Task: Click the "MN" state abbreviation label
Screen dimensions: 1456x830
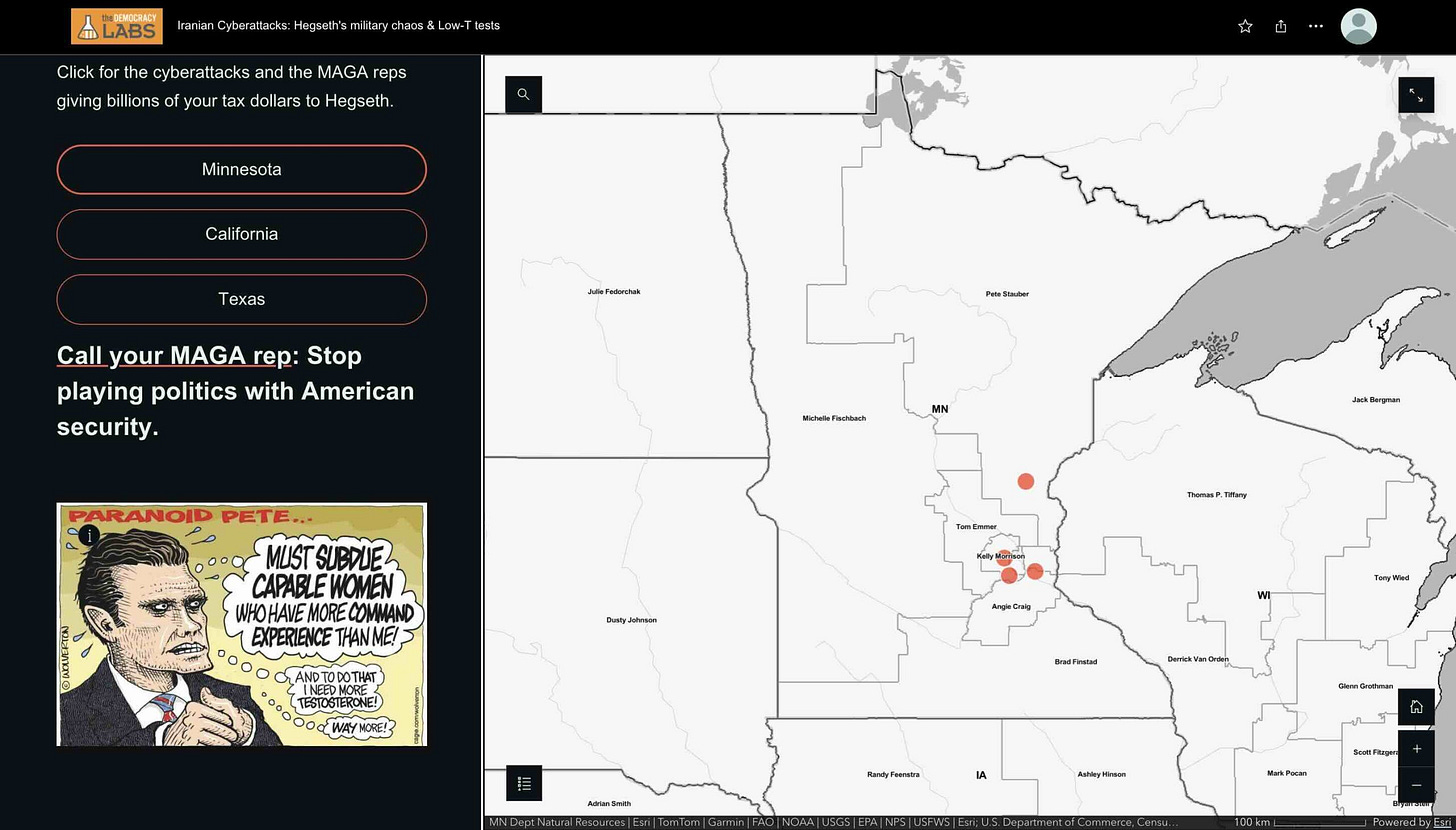Action: (x=940, y=409)
